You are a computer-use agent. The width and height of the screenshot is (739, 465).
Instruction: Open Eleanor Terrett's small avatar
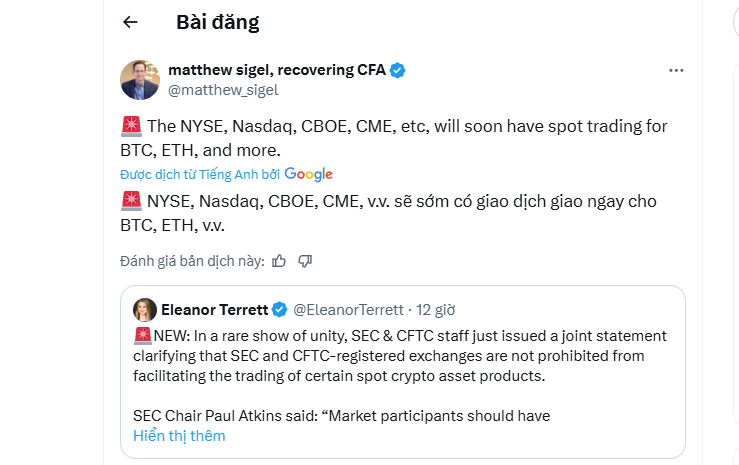pyautogui.click(x=144, y=309)
